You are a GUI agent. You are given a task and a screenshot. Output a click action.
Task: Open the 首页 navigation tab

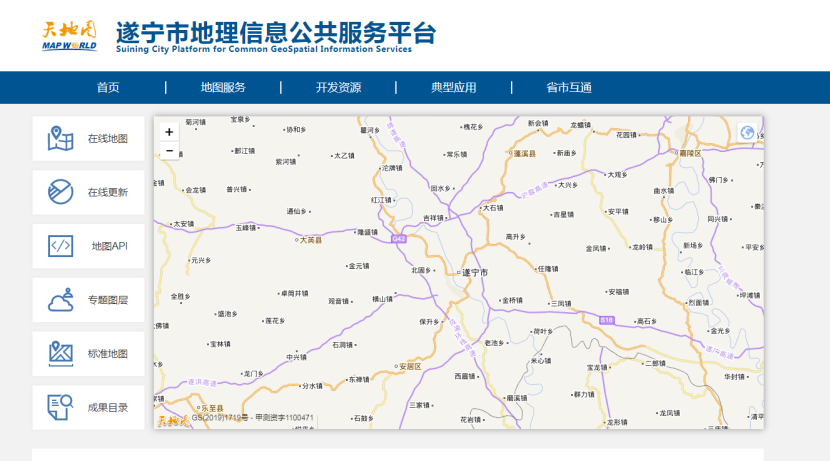(x=108, y=88)
